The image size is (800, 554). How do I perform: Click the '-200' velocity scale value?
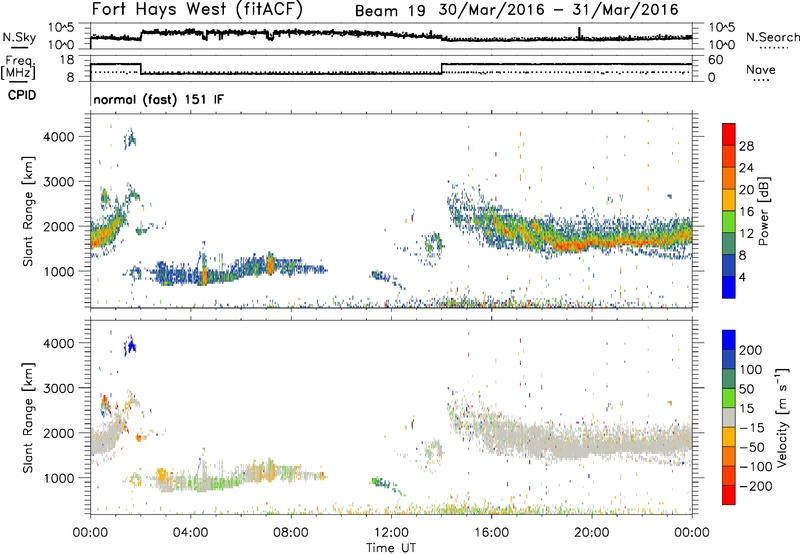[756, 486]
